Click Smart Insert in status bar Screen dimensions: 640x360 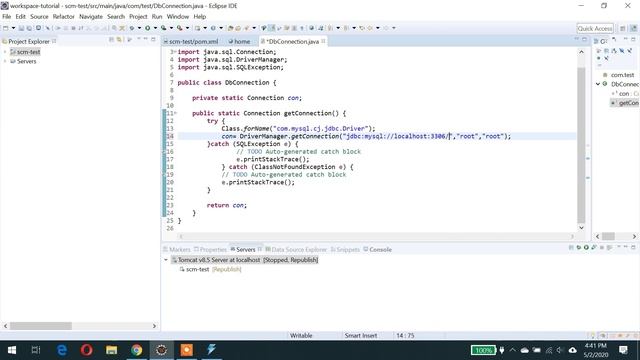pyautogui.click(x=361, y=336)
